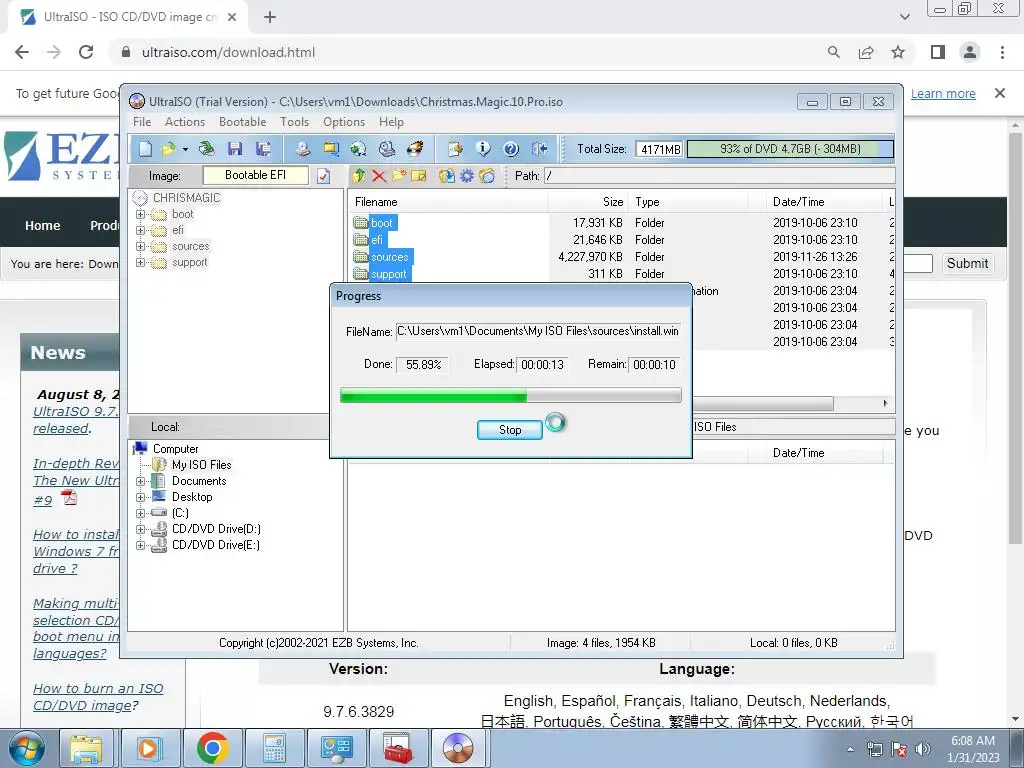This screenshot has height=768, width=1024.
Task: Expand the Documents node in Local tree
Action: coord(140,481)
